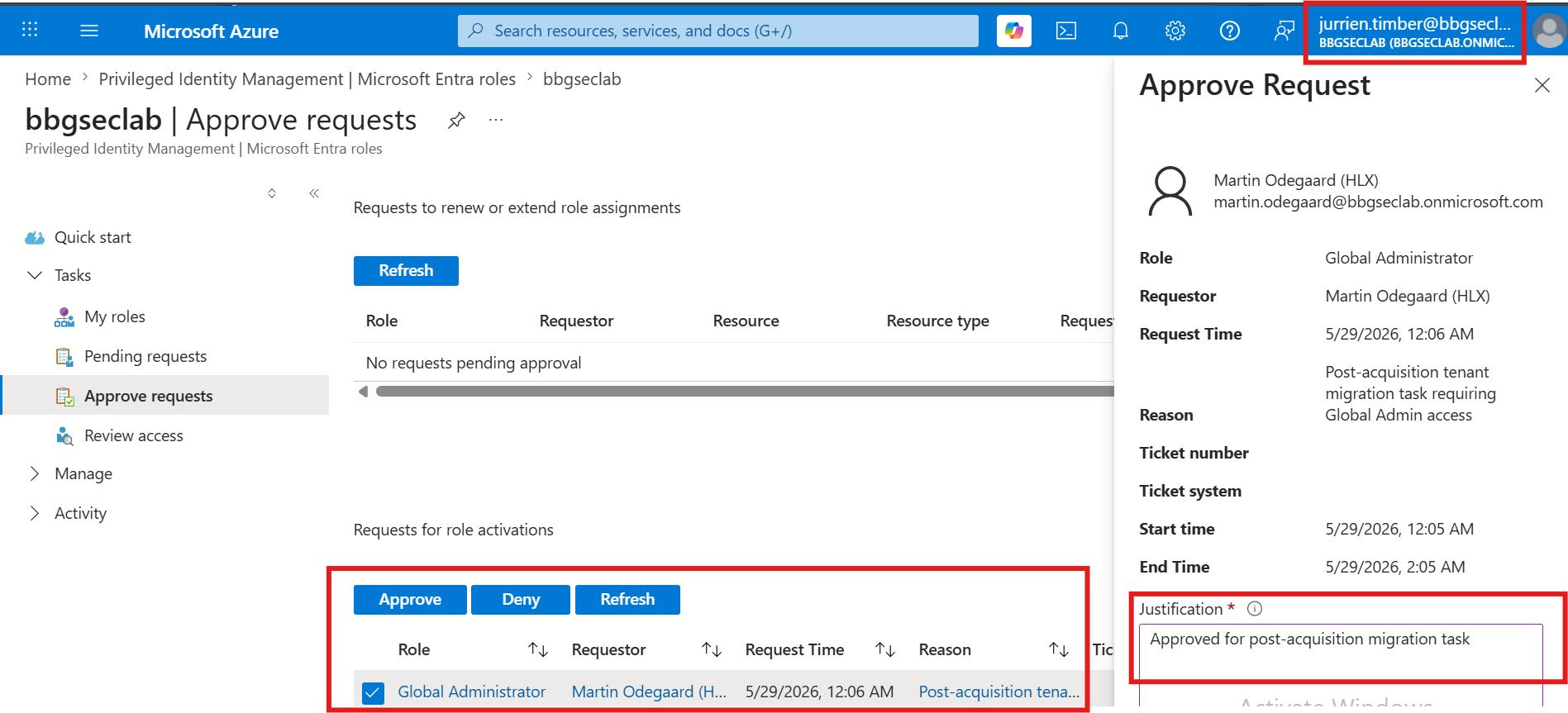Pin the Approve requests blade

(456, 121)
